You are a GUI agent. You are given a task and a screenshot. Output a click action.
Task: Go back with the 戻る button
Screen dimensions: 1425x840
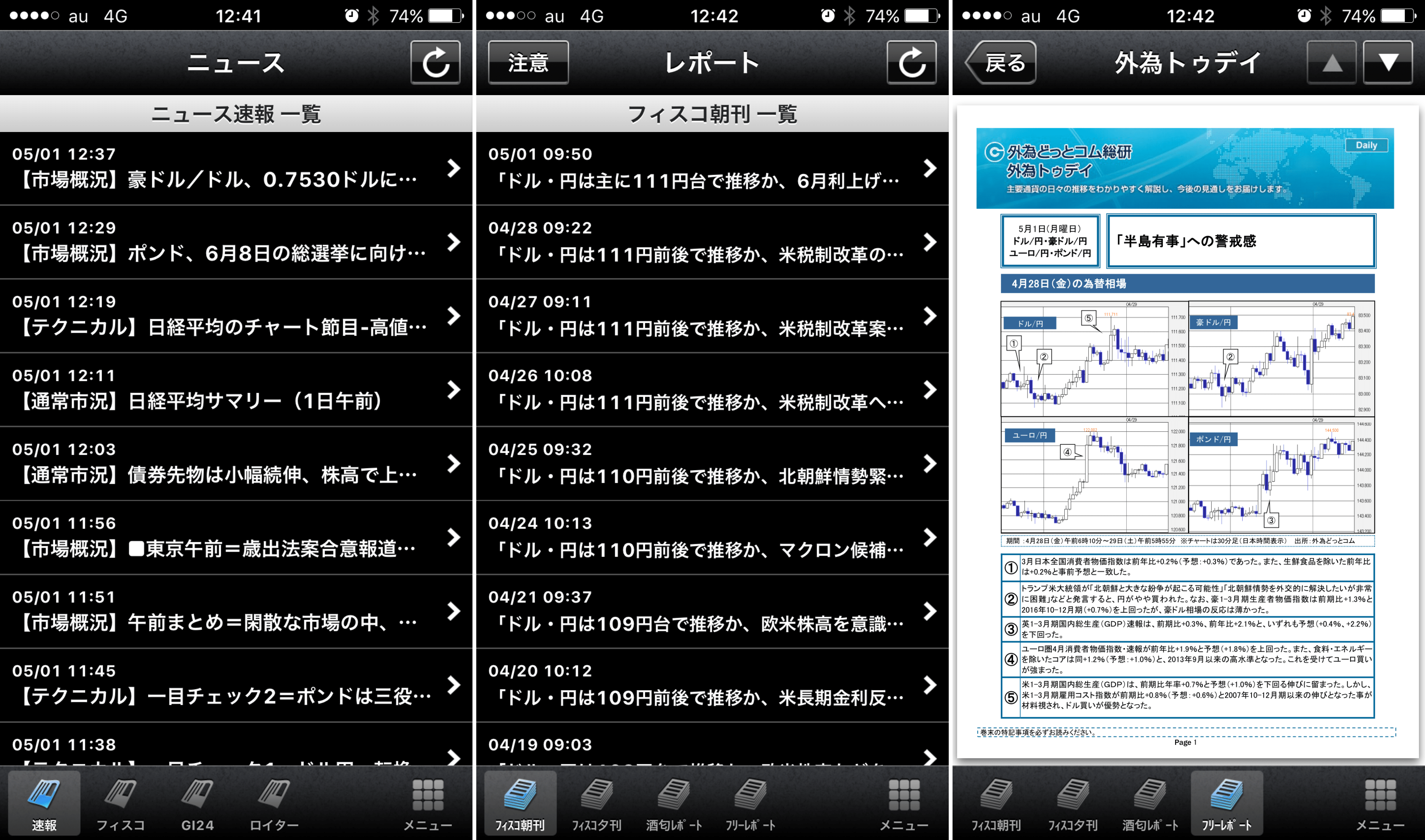(x=1000, y=63)
